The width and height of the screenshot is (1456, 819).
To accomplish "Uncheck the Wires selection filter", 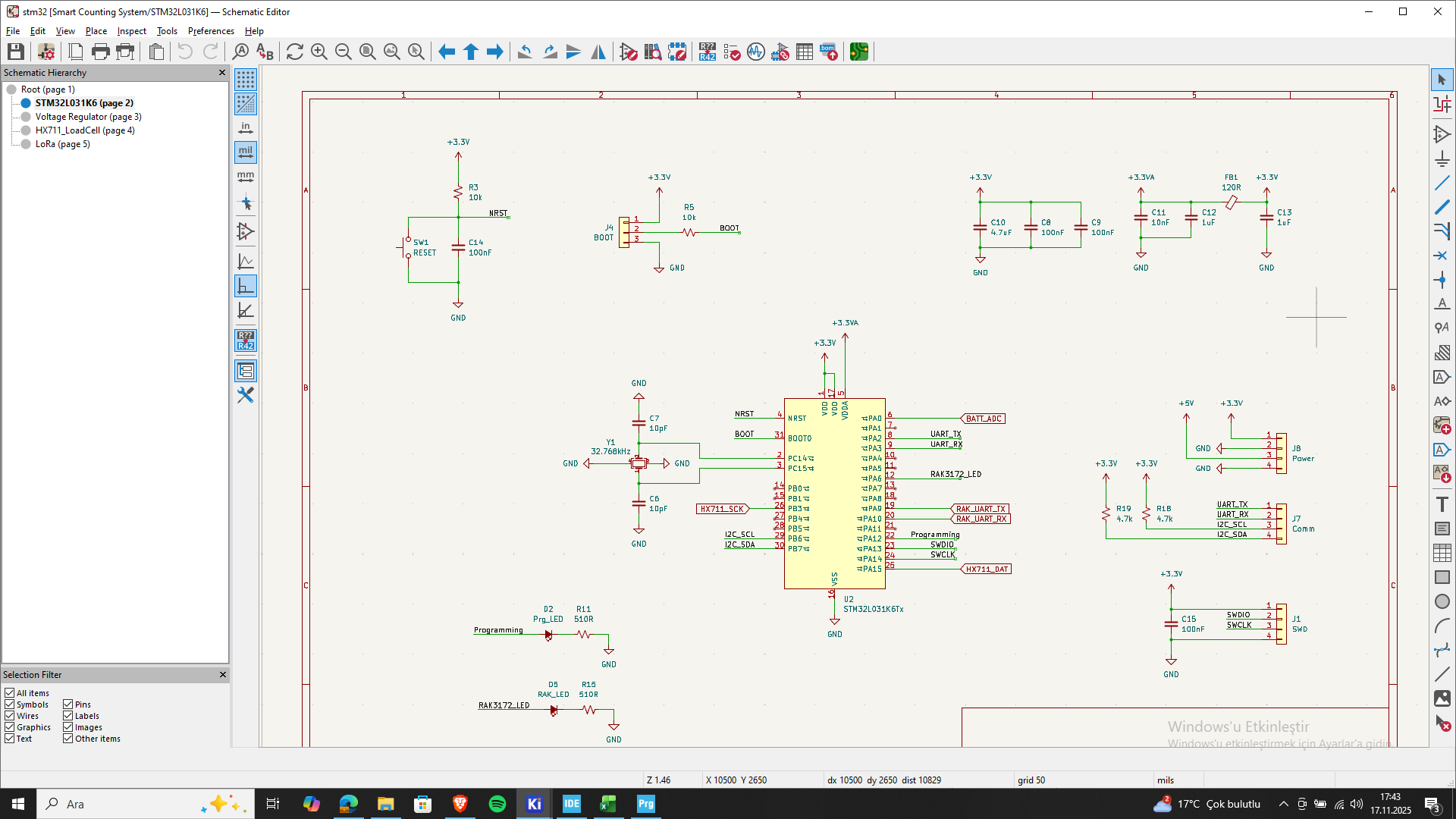I will click(10, 716).
